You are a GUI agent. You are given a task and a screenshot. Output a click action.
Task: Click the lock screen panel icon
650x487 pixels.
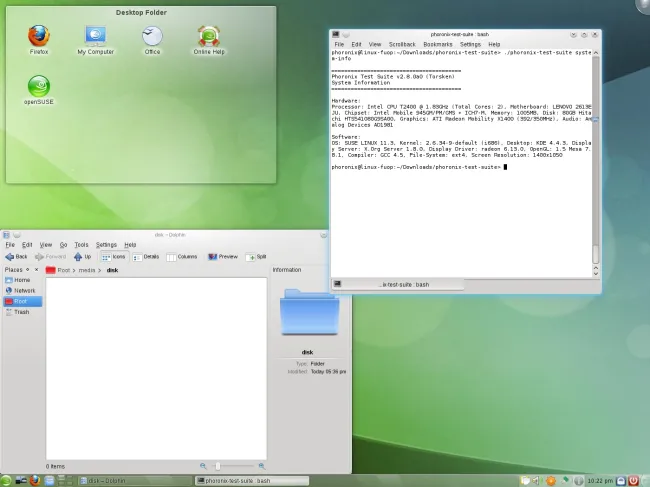[x=621, y=481]
